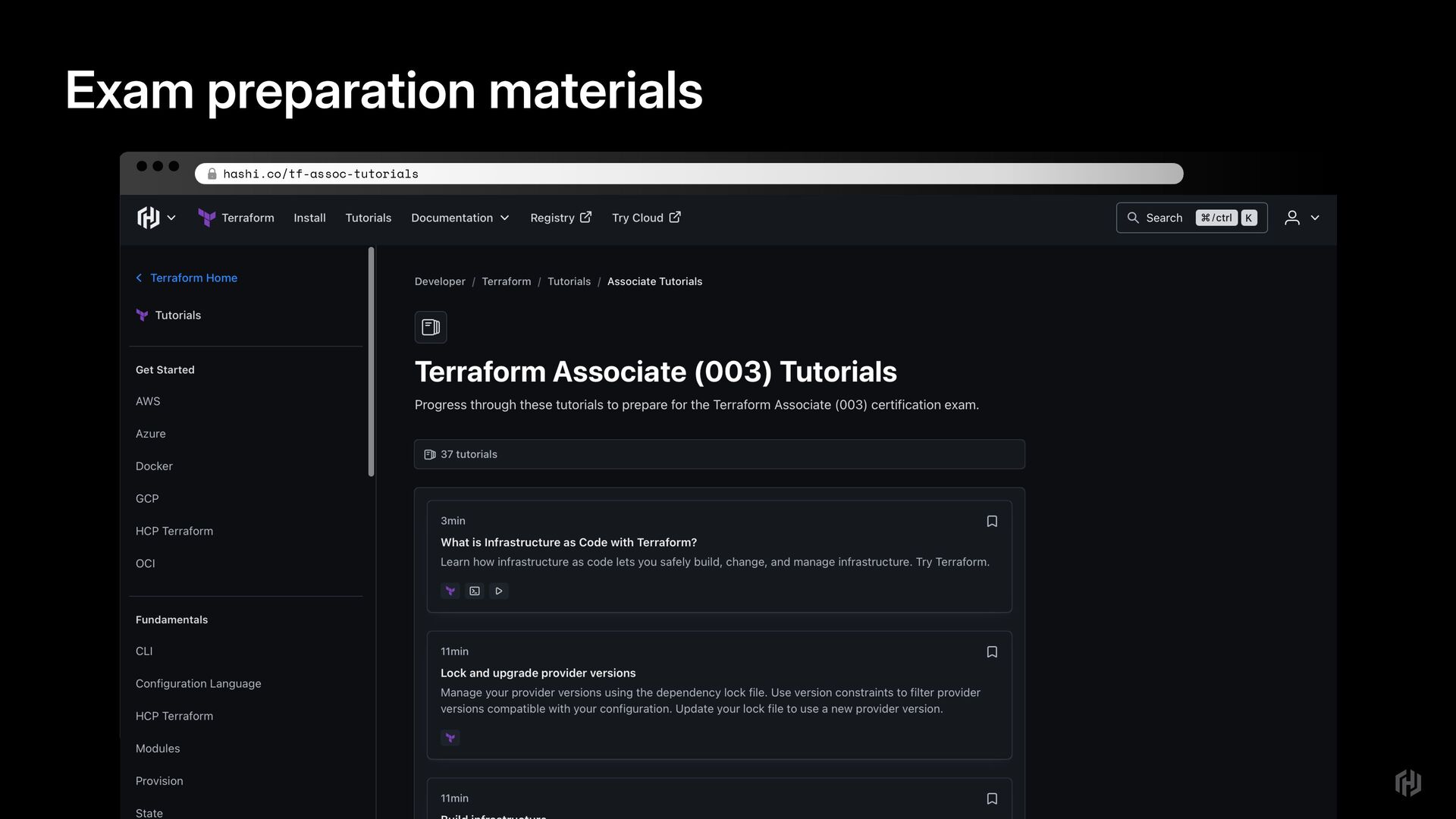
Task: Click the sidebar vertical scrollbar
Action: [x=372, y=362]
